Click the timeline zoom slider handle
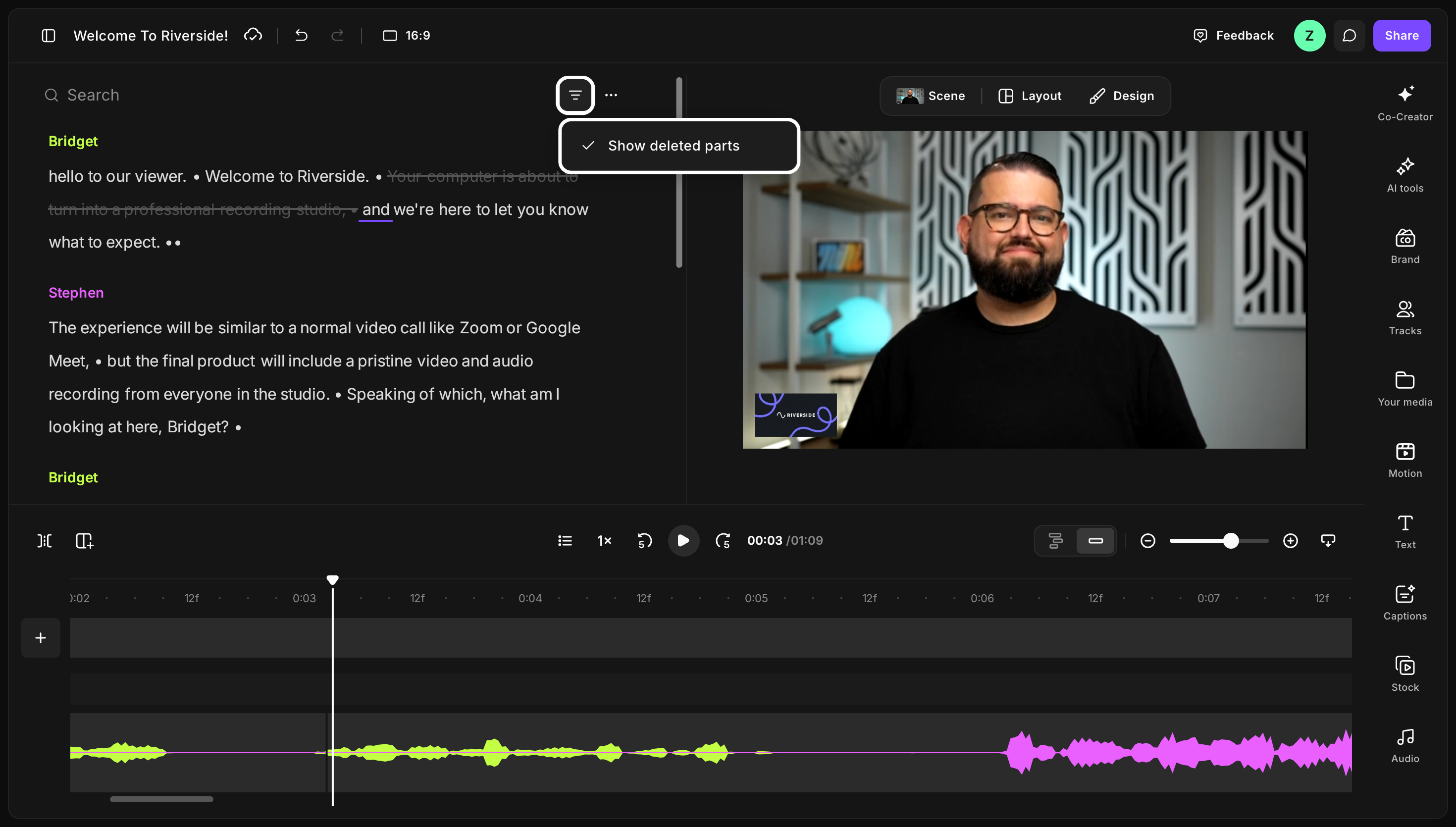Screen dimensions: 1456x827 click(1231, 541)
